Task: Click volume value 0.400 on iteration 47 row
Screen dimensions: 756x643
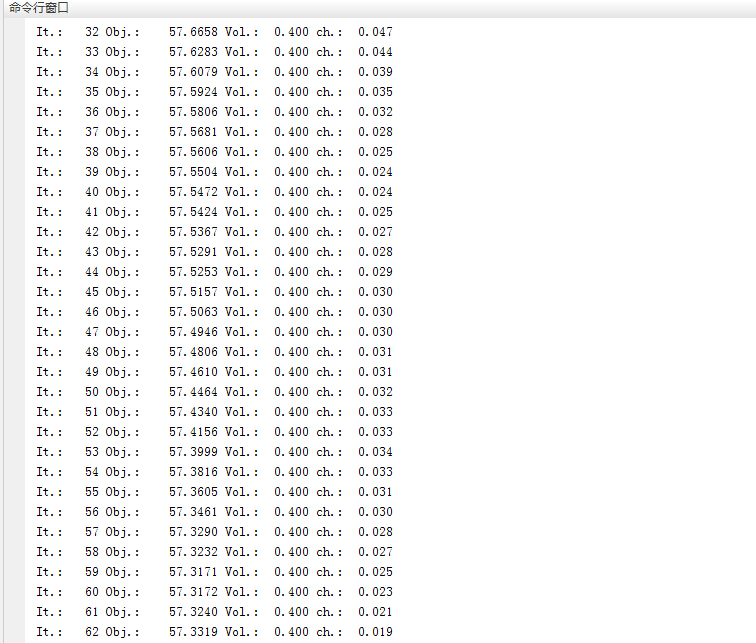Action: click(x=291, y=332)
